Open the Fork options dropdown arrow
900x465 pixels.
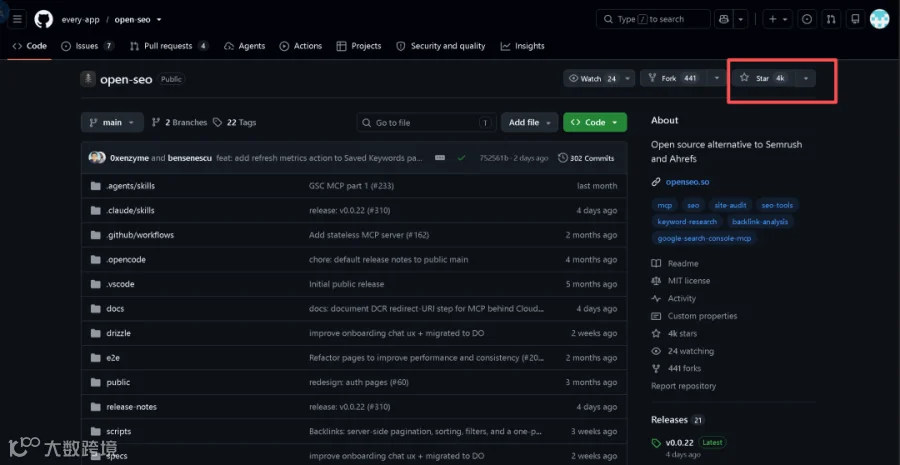click(x=717, y=79)
